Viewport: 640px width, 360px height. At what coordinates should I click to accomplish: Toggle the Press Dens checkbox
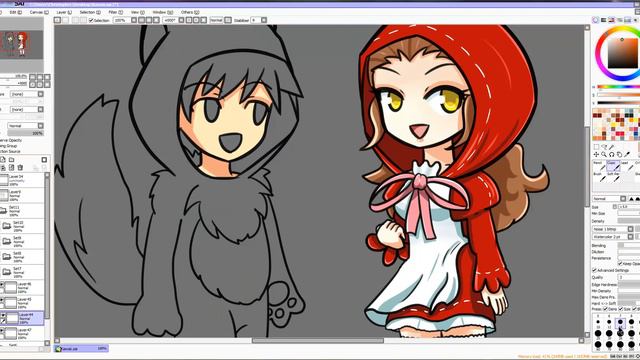pyautogui.click(x=606, y=309)
